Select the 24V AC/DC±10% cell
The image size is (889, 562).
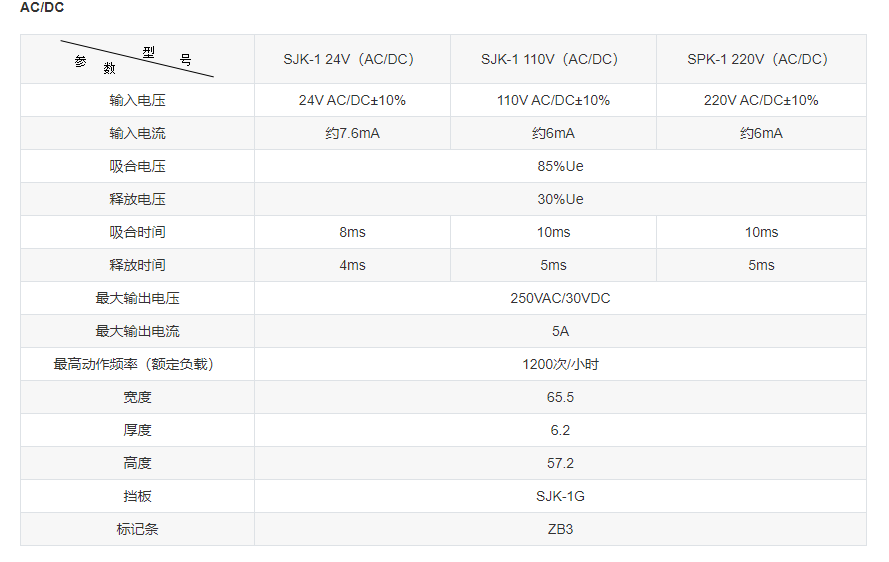coord(352,100)
